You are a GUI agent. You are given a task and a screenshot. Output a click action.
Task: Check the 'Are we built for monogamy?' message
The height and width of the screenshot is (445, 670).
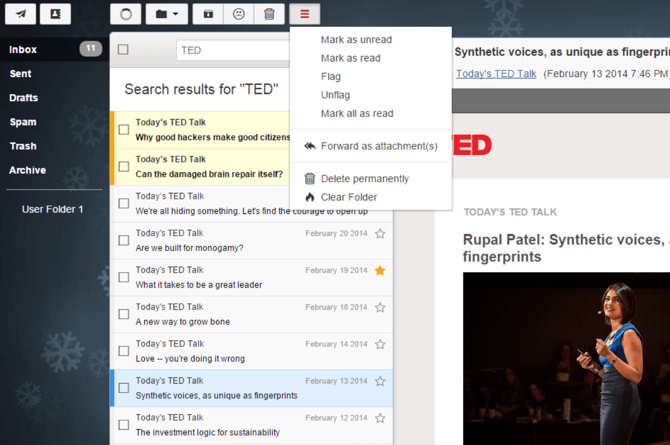click(x=124, y=240)
